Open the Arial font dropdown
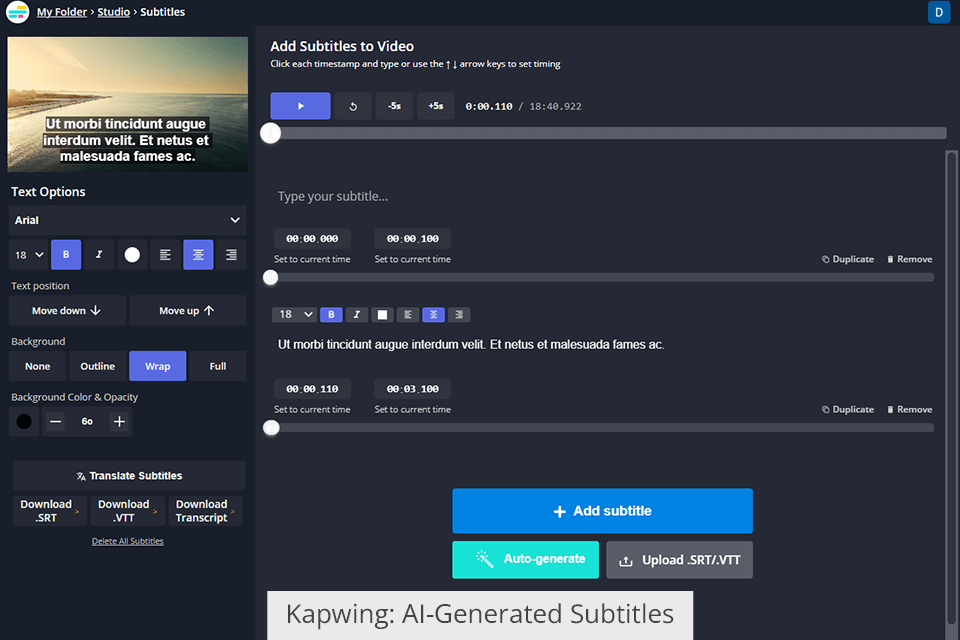Viewport: 960px width, 640px height. (127, 220)
